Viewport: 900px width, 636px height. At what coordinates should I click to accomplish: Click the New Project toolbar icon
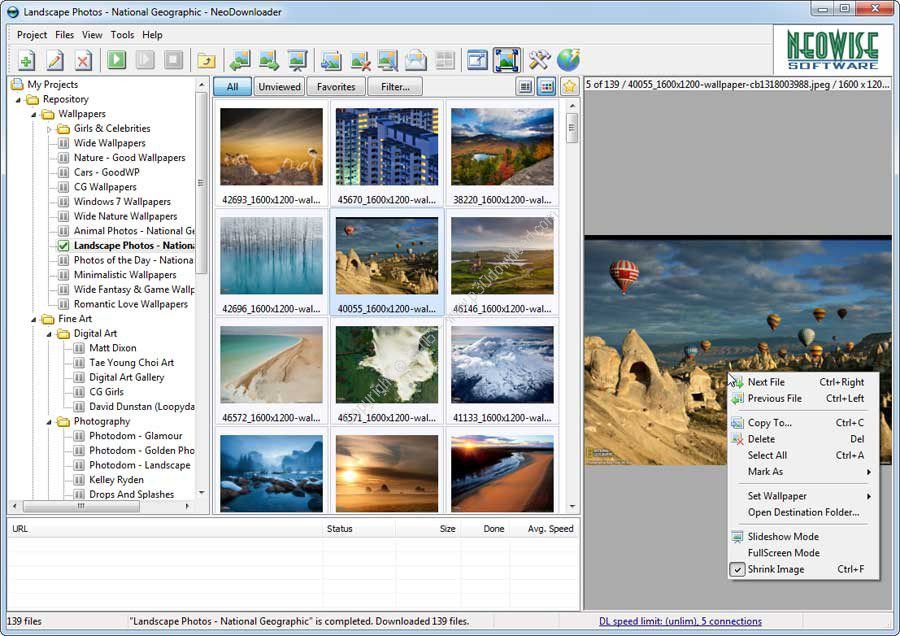(x=26, y=60)
